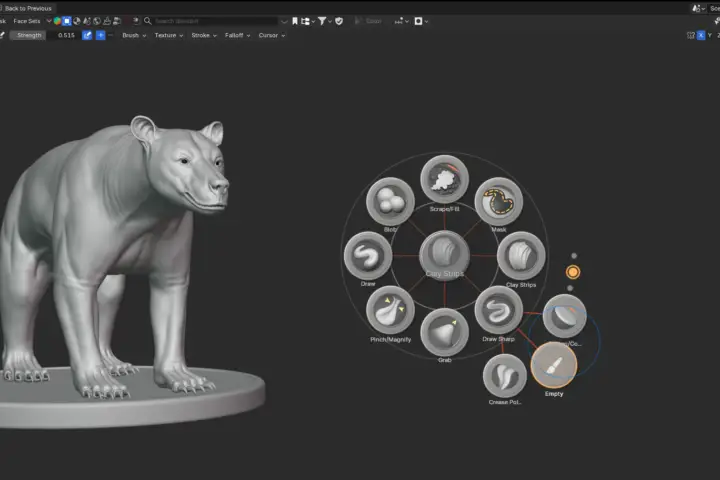Open the Falloff dropdown
The height and width of the screenshot is (480, 720).
(237, 35)
